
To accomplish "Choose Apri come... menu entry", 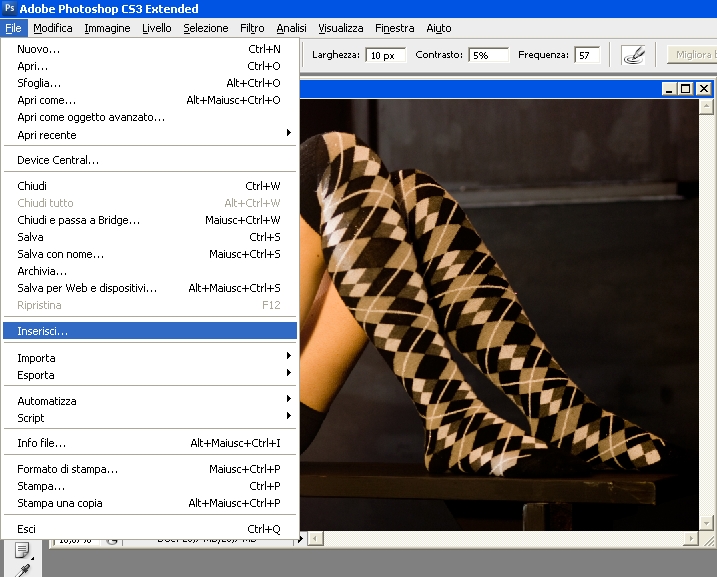I will click(150, 100).
